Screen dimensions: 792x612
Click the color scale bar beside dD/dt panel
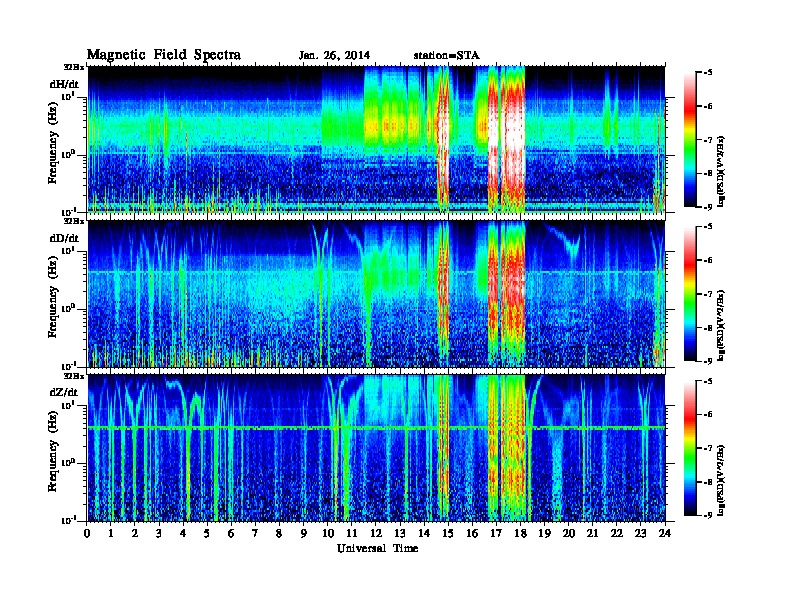tap(690, 294)
